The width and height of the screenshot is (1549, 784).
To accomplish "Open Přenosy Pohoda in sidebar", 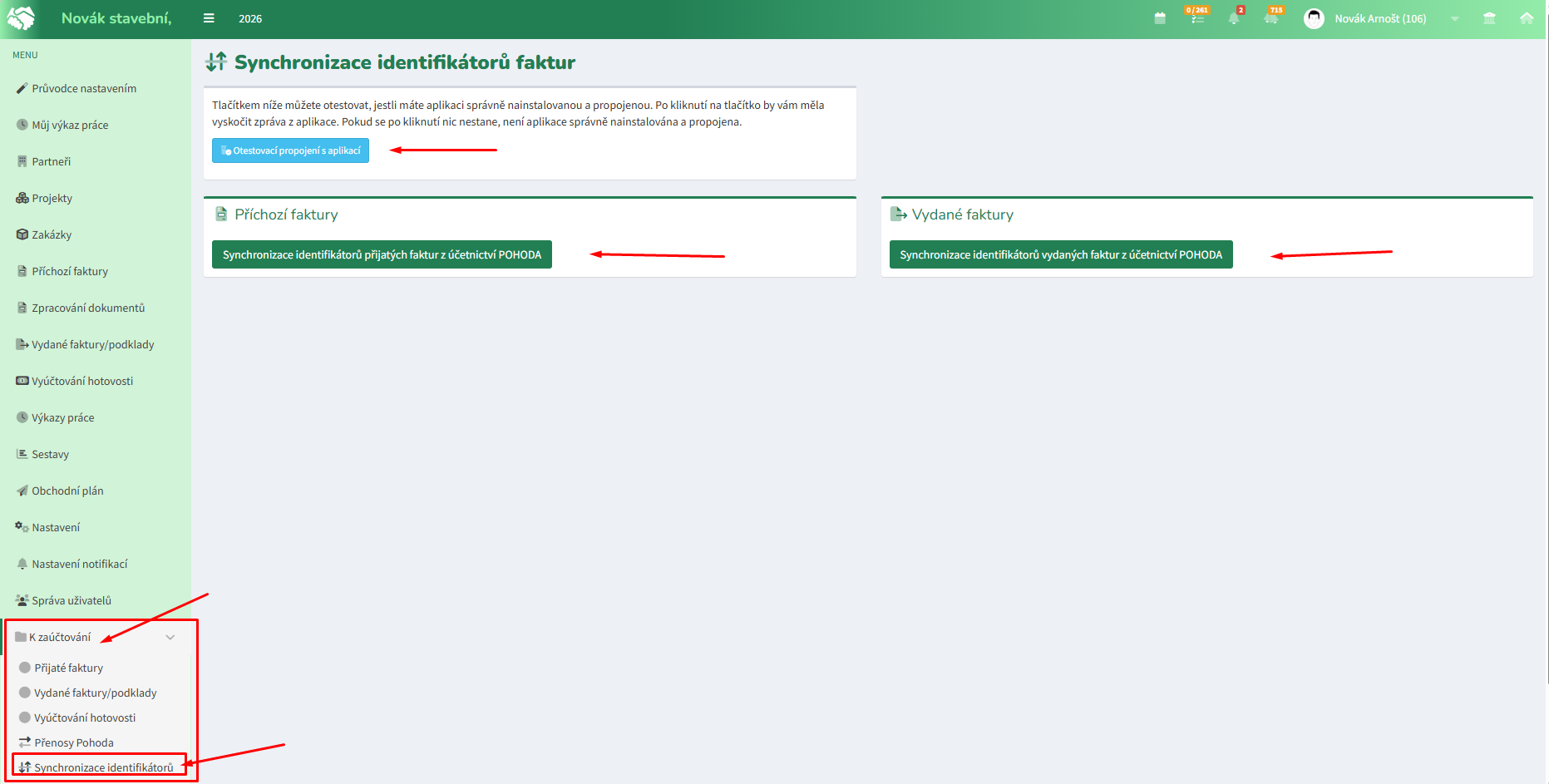I will point(74,742).
